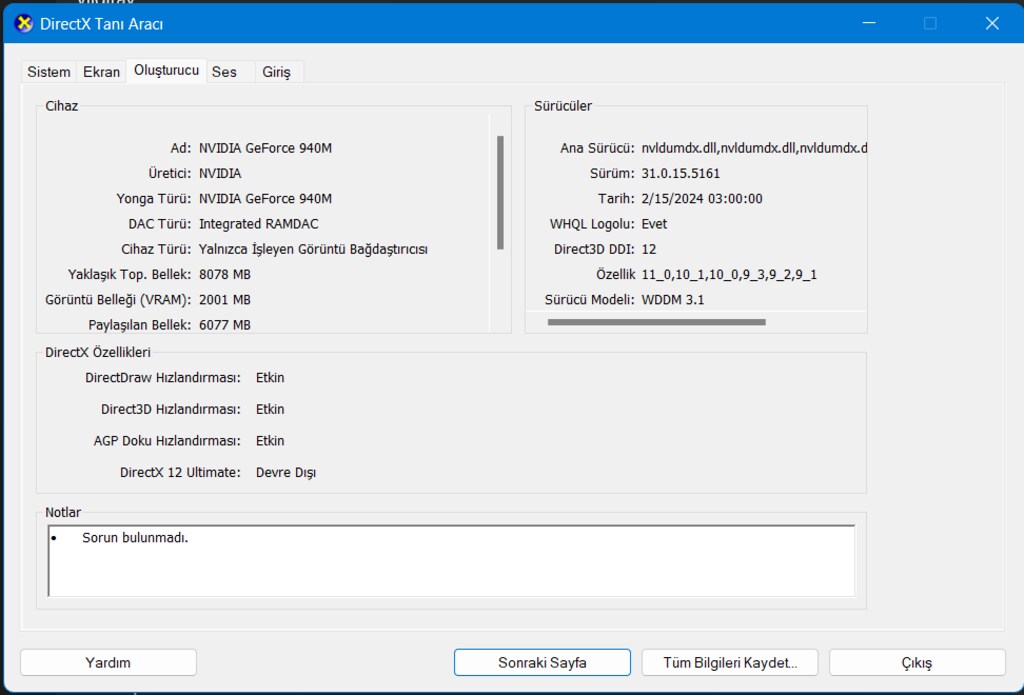Go to the Ses tab
The height and width of the screenshot is (695, 1024).
224,72
